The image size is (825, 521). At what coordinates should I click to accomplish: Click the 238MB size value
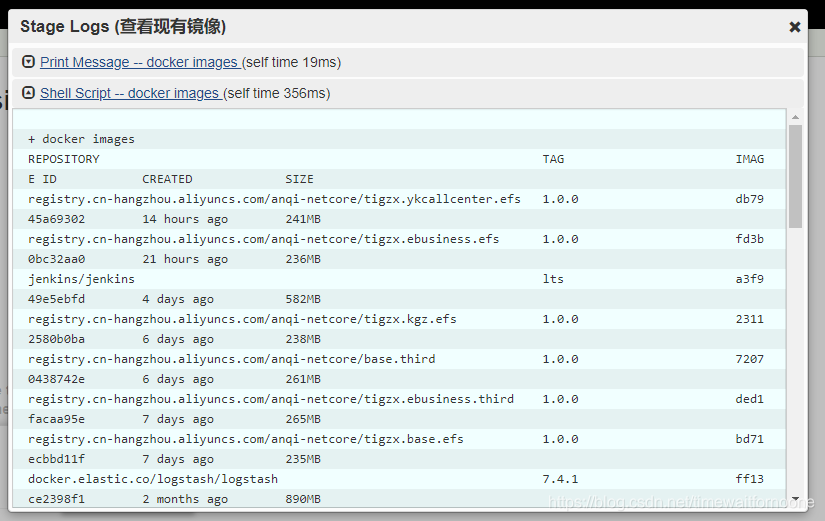tap(303, 339)
